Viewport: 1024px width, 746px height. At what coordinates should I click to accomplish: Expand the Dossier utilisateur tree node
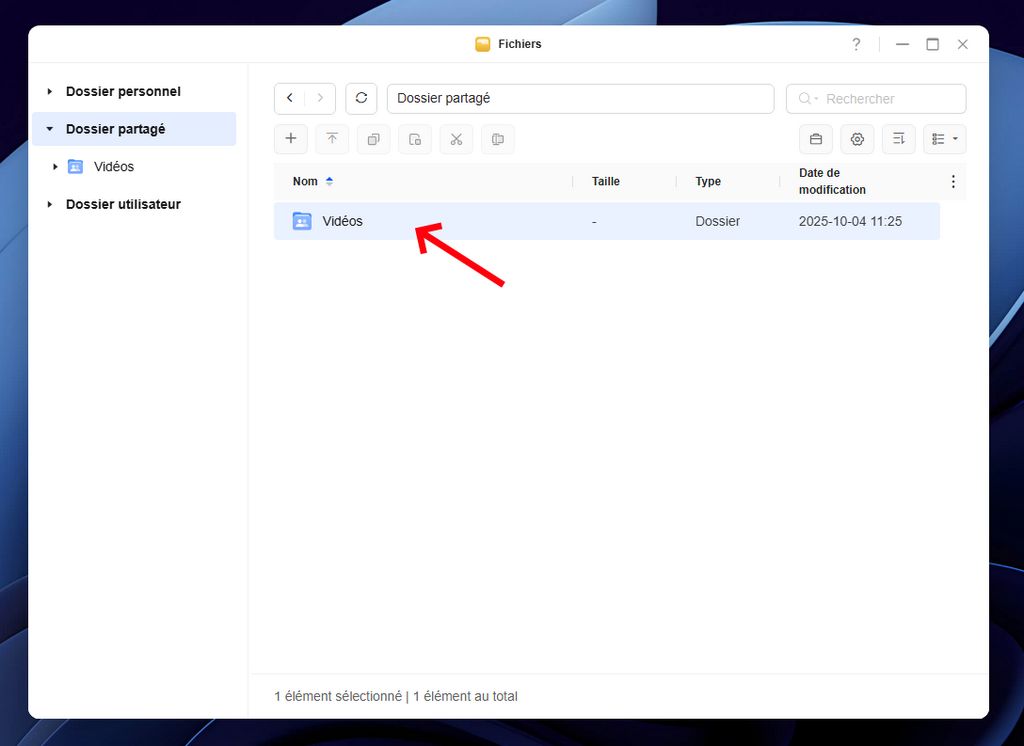coord(50,204)
